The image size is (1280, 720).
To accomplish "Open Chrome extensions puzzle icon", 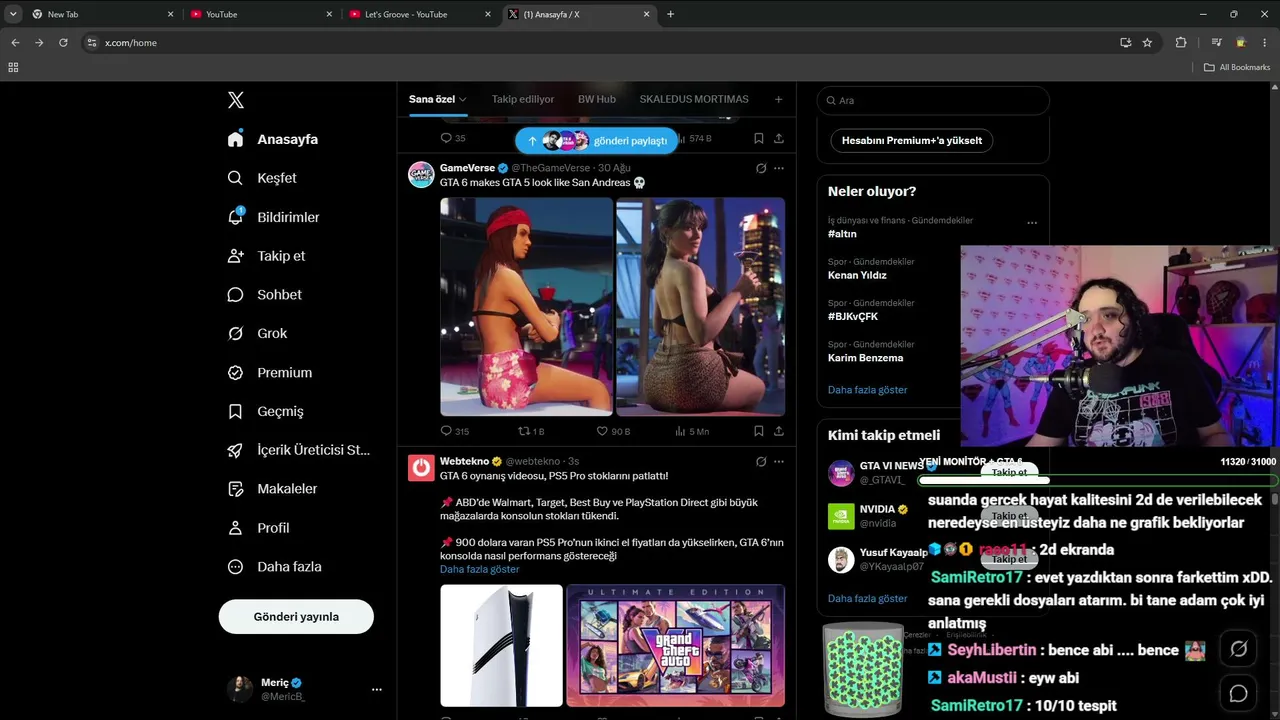I will 1181,43.
